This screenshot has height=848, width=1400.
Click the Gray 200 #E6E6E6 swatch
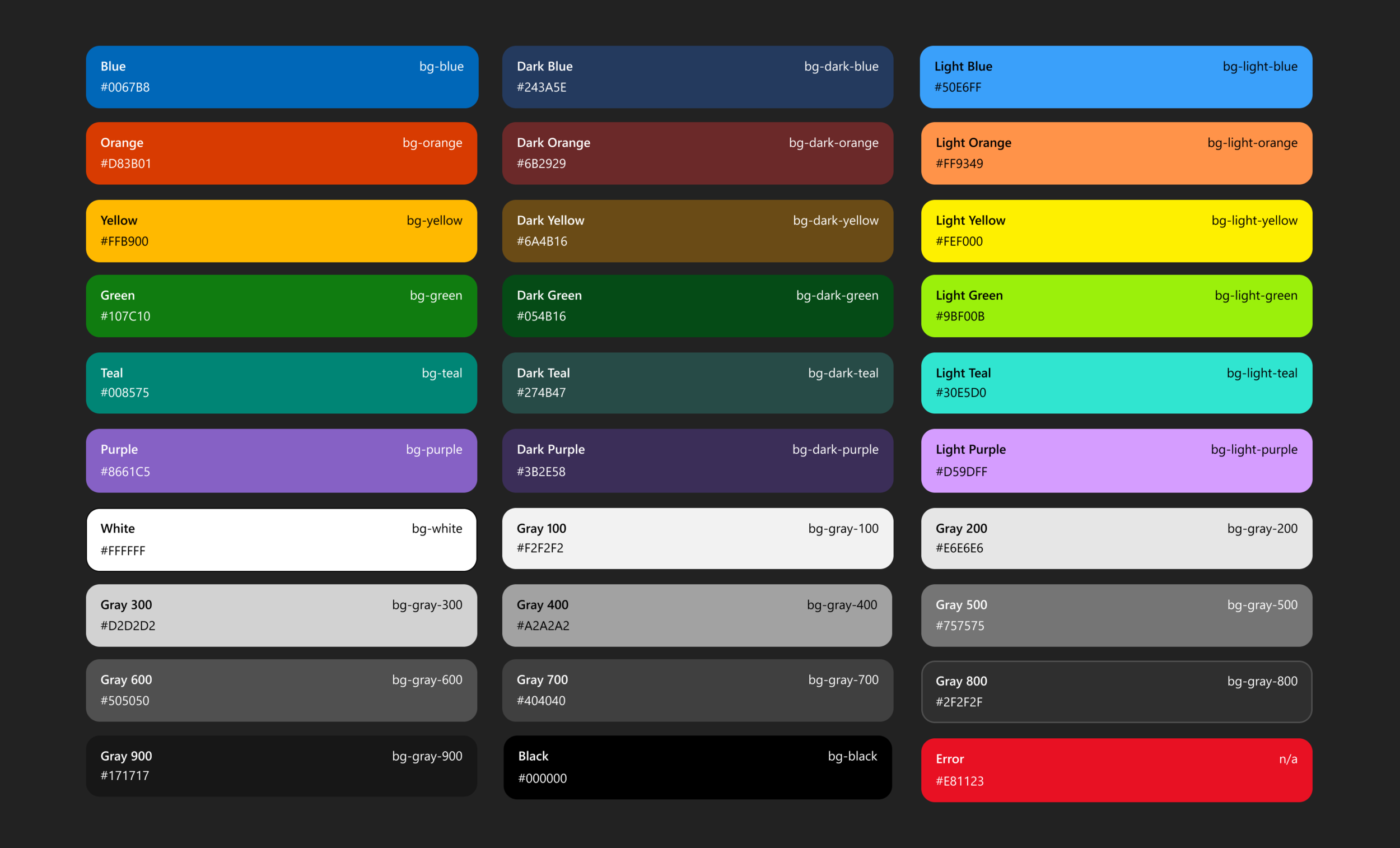pyautogui.click(x=1116, y=538)
